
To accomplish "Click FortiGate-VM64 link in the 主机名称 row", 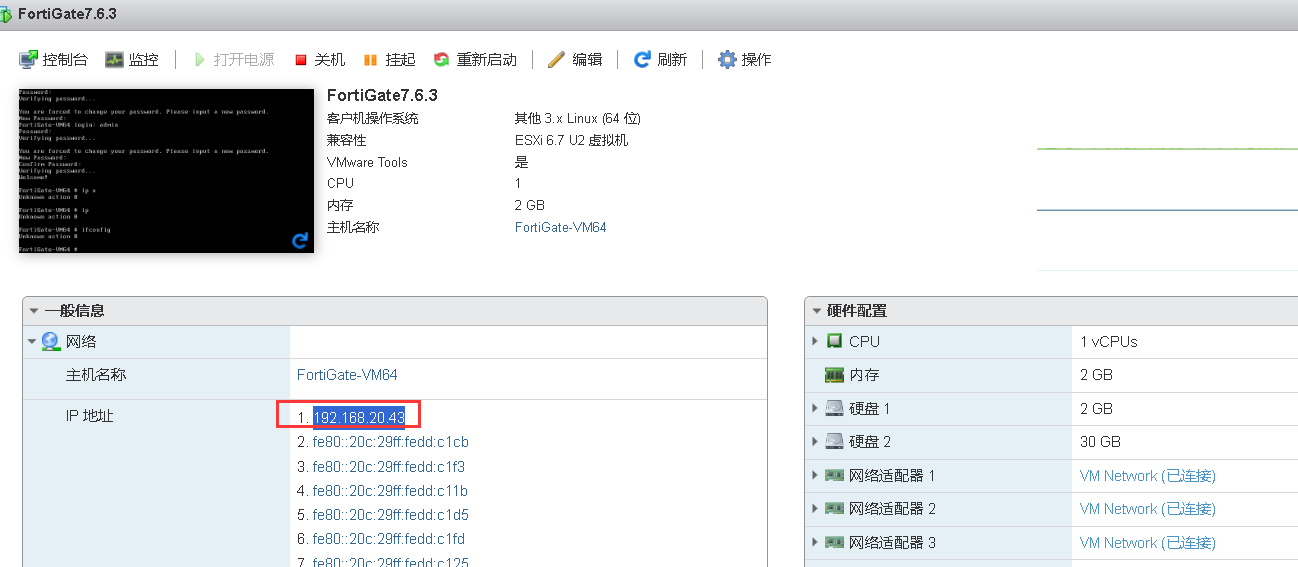I will coord(347,375).
